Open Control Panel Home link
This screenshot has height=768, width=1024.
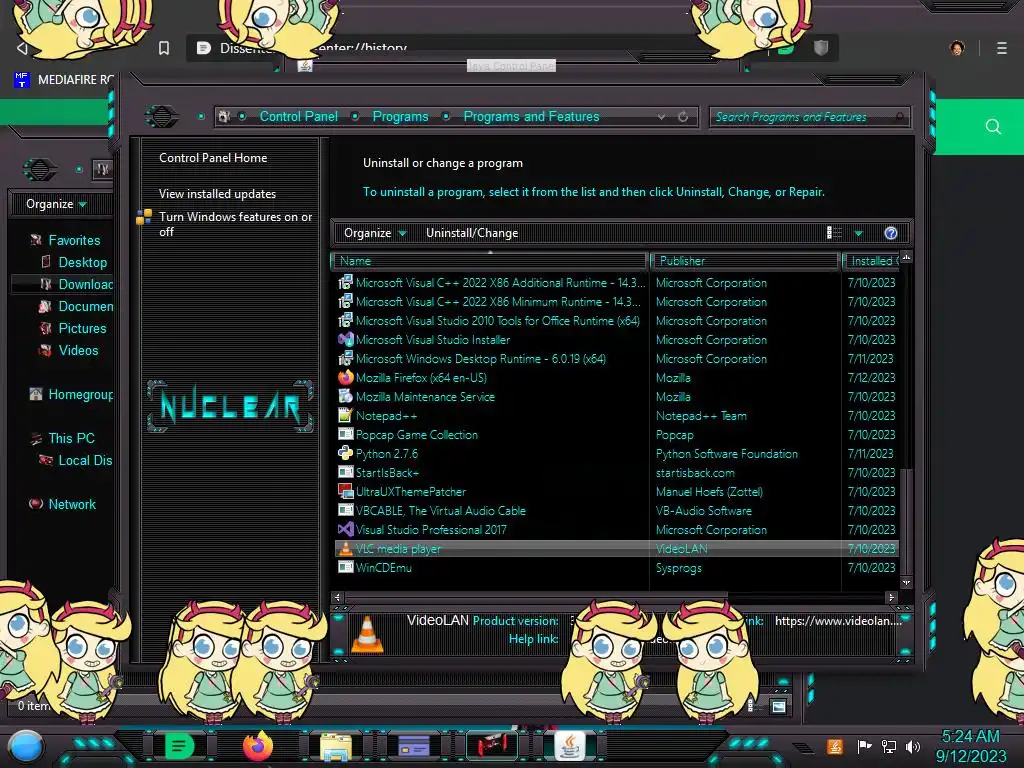[213, 157]
